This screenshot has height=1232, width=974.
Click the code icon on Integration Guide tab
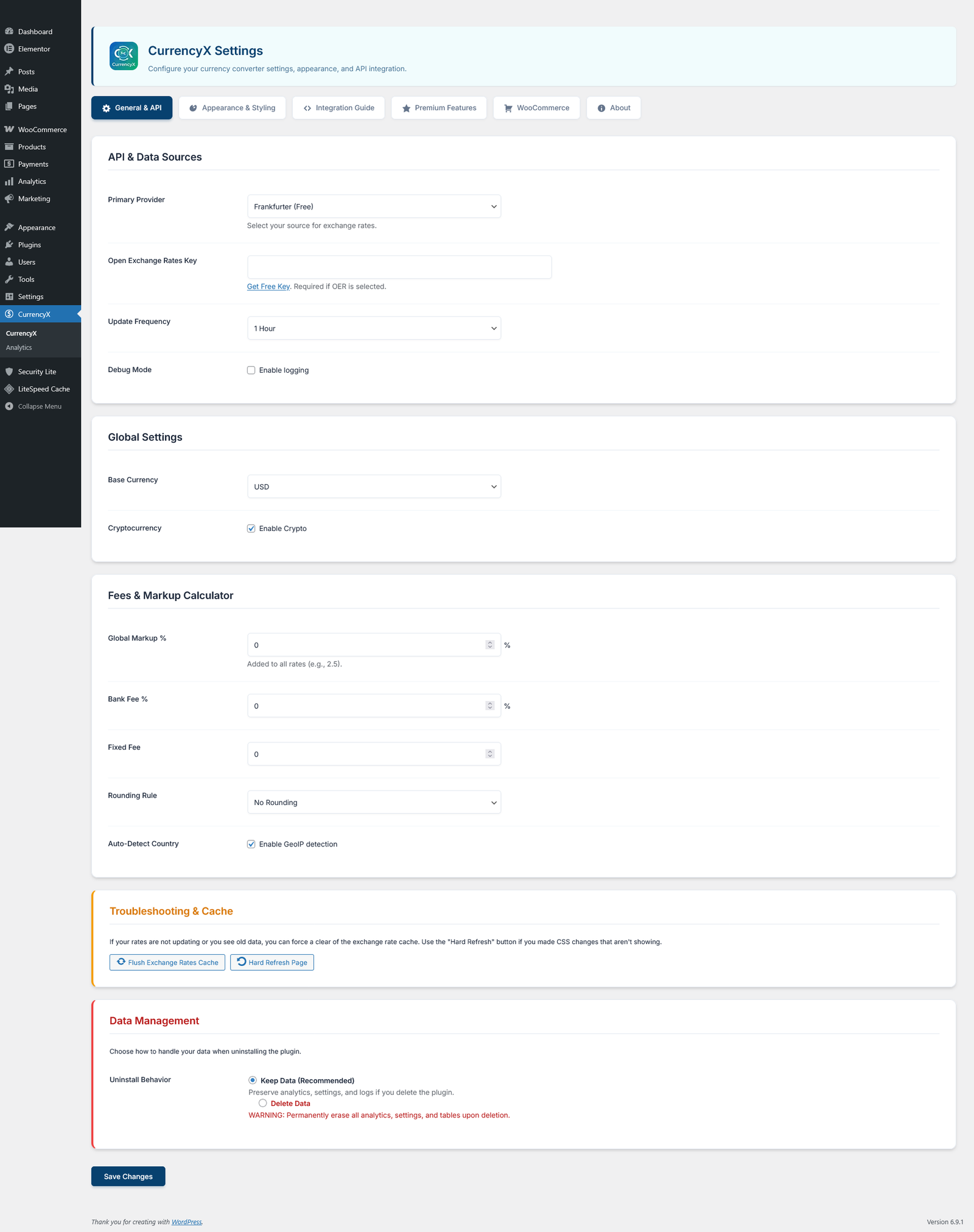(x=307, y=108)
